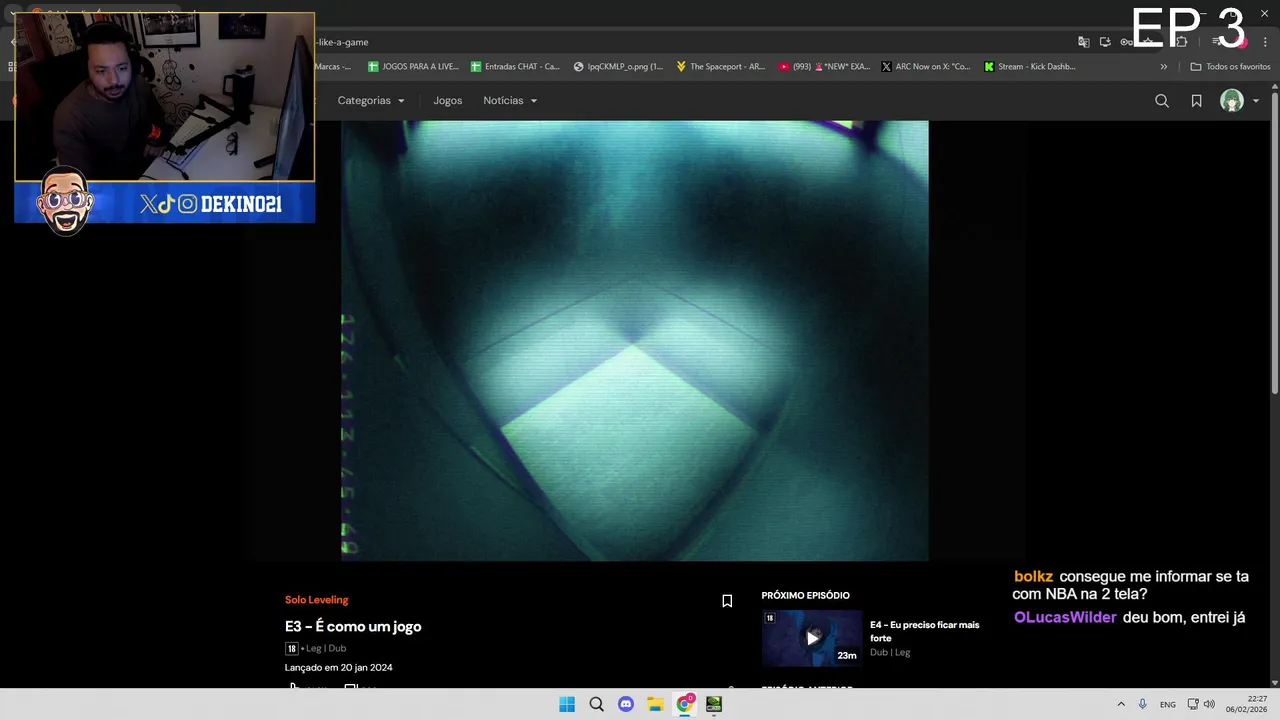Open ARC Now on X bookmark
Image resolution: width=1280 pixels, height=720 pixels.
[926, 67]
